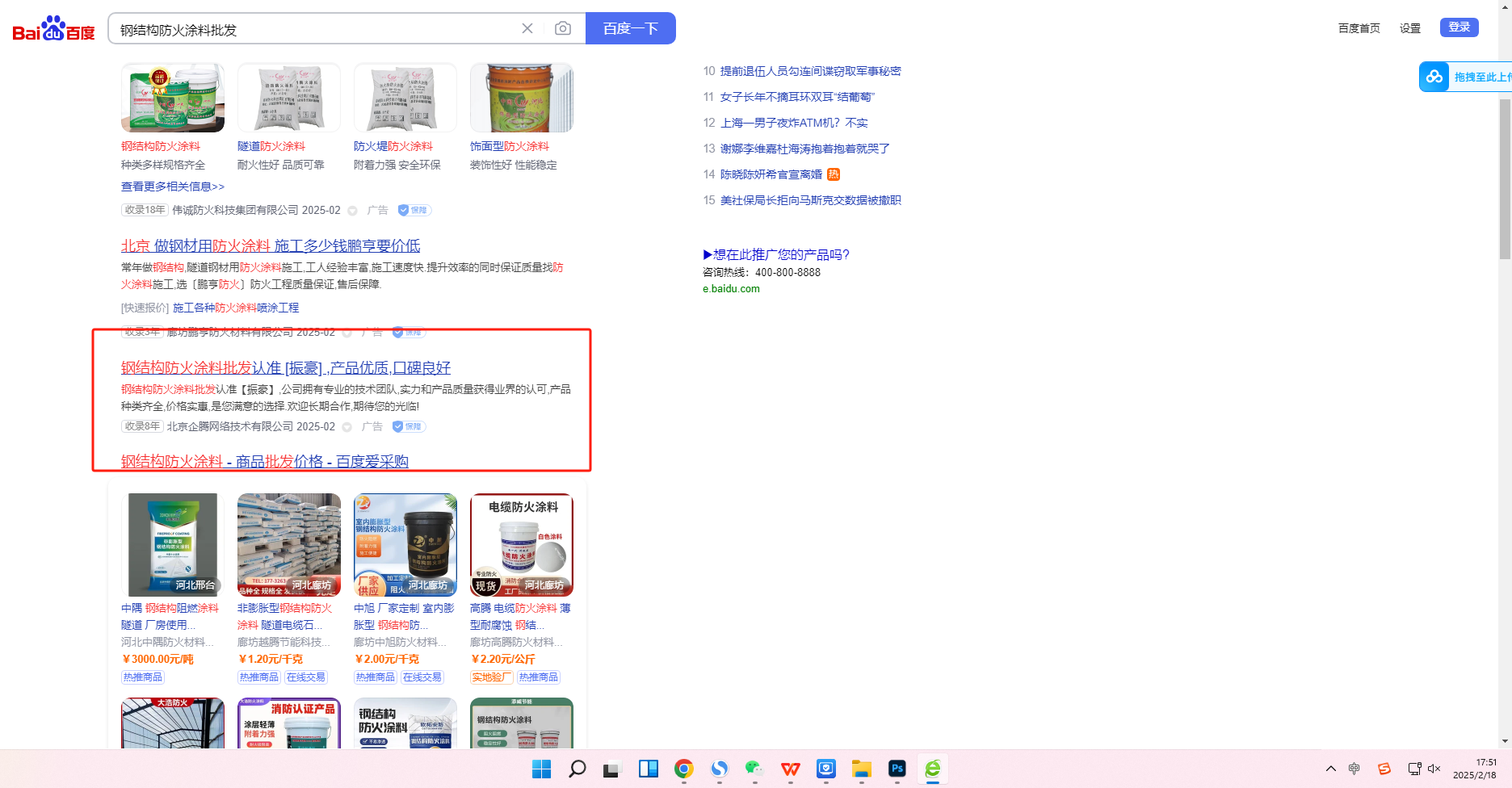Open 电缆防火涂料 product image
Screen dimensions: 1512x788
[x=522, y=545]
